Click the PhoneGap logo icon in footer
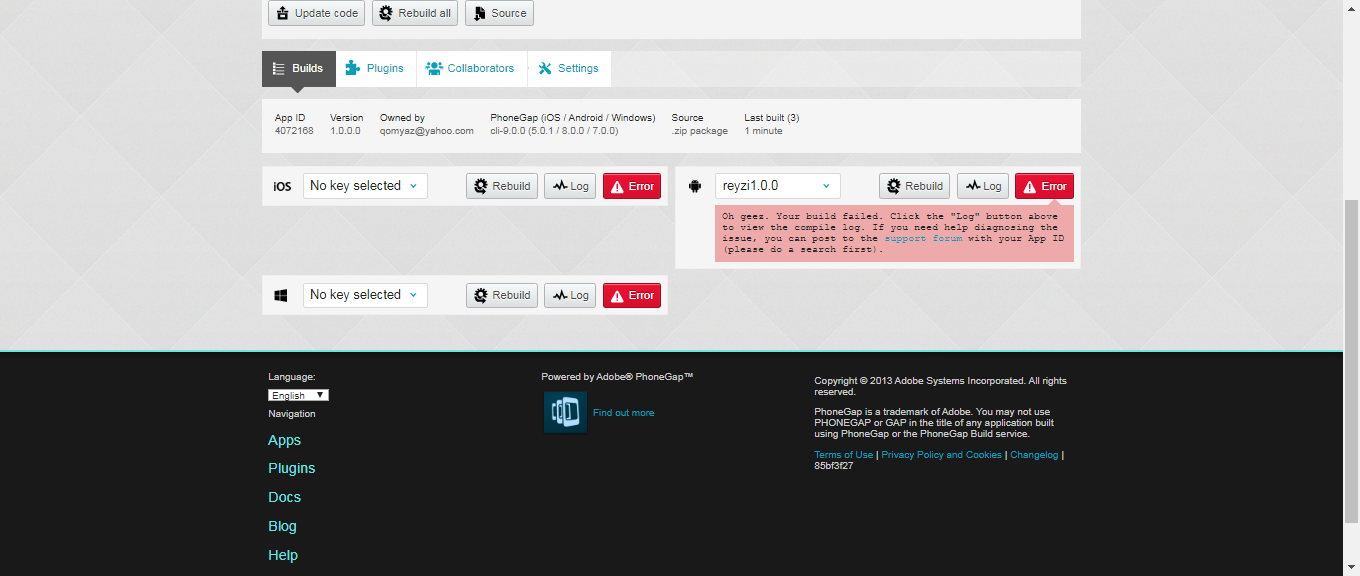1360x576 pixels. tap(565, 412)
